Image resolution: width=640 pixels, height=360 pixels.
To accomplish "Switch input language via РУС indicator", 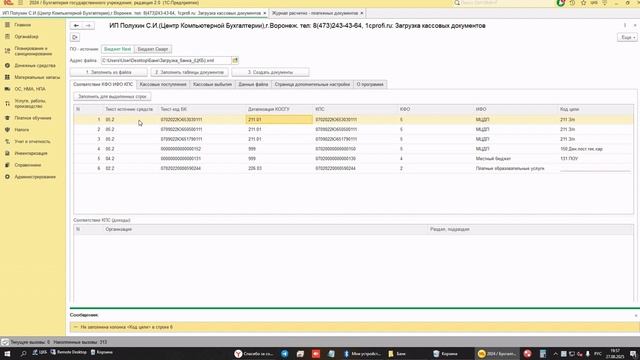I will coord(598,353).
